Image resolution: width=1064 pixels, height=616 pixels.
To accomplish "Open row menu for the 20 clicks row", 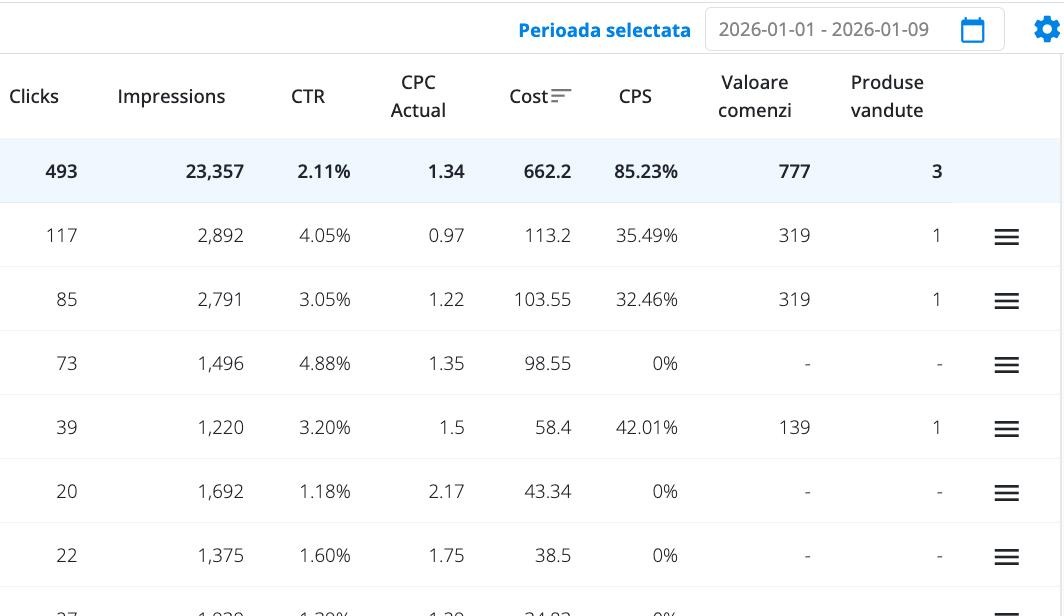I will pyautogui.click(x=1006, y=493).
